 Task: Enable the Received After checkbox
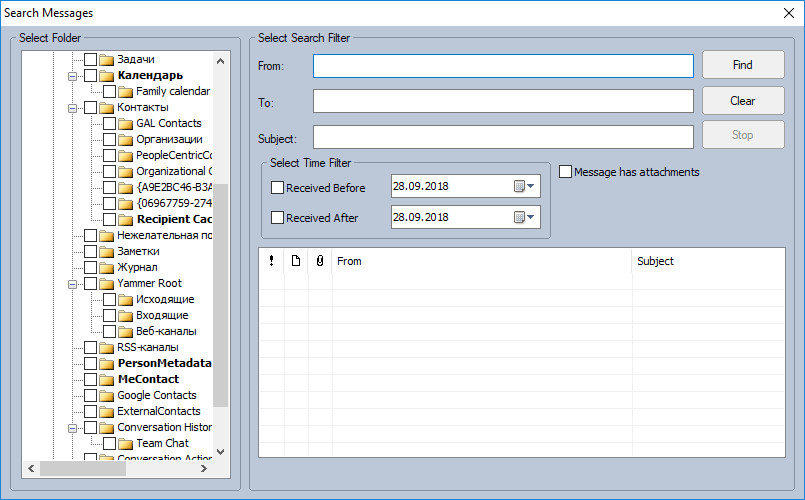pos(278,218)
